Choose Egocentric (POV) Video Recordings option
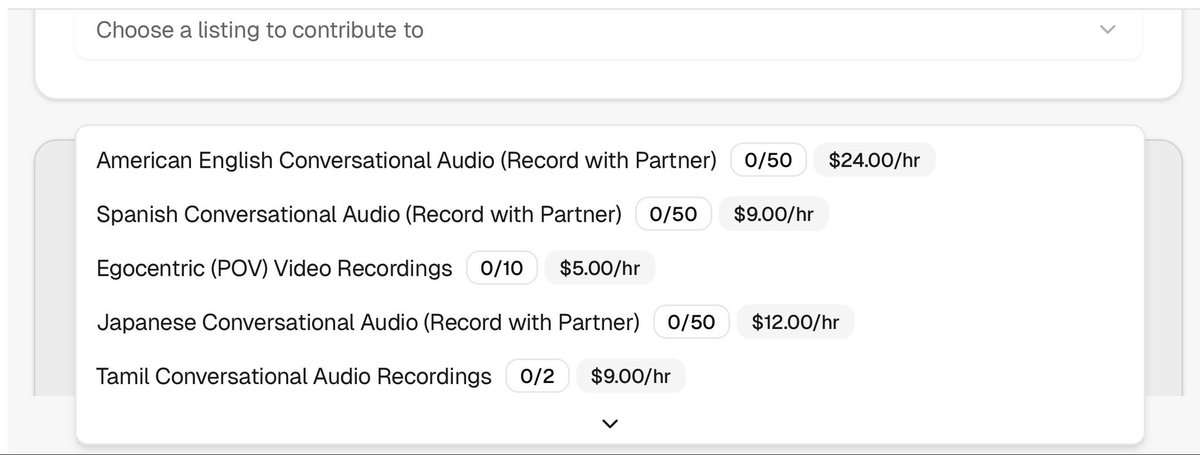Image resolution: width=1200 pixels, height=455 pixels. pyautogui.click(x=609, y=268)
